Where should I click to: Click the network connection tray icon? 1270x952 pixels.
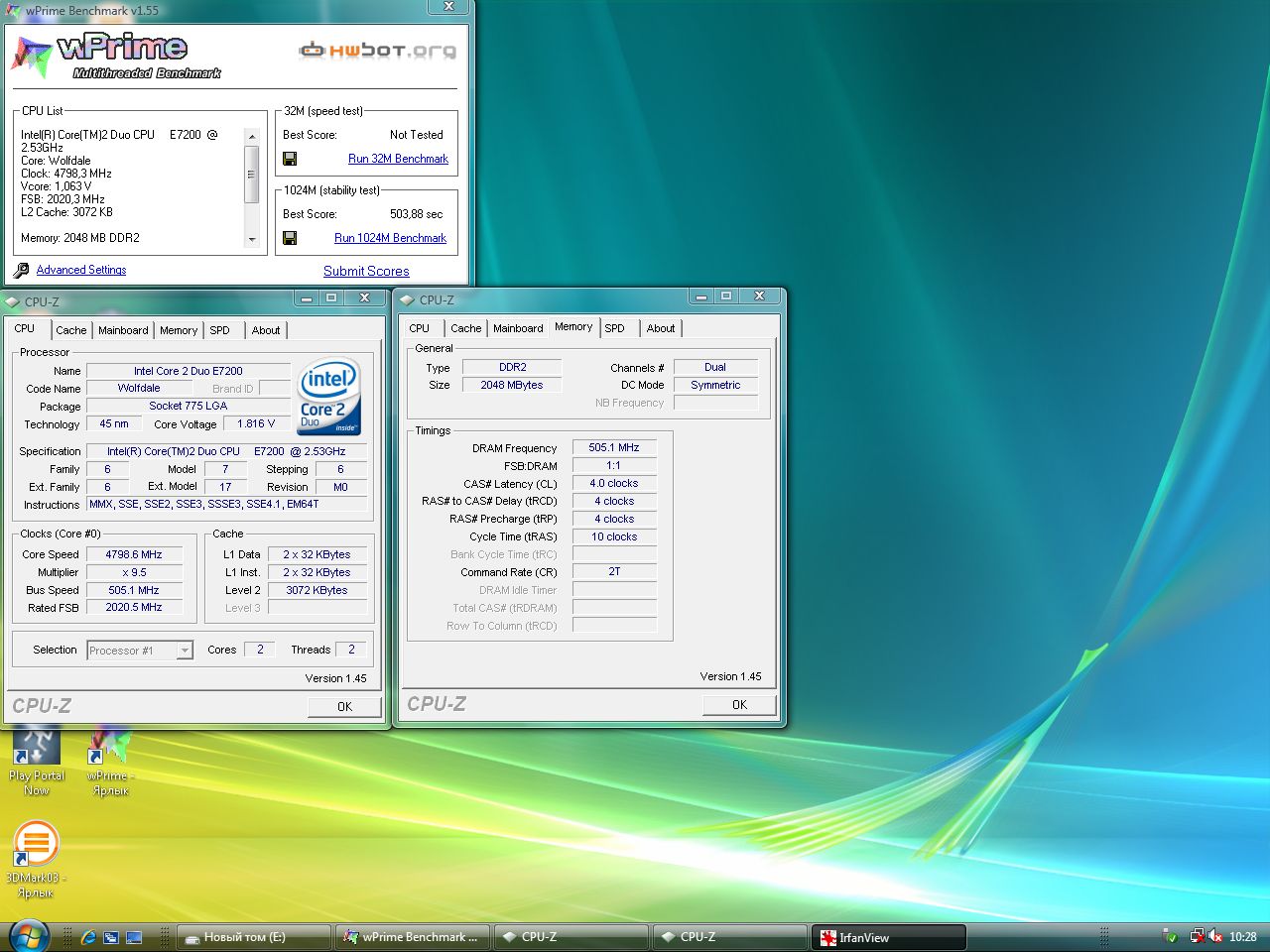tap(1197, 936)
